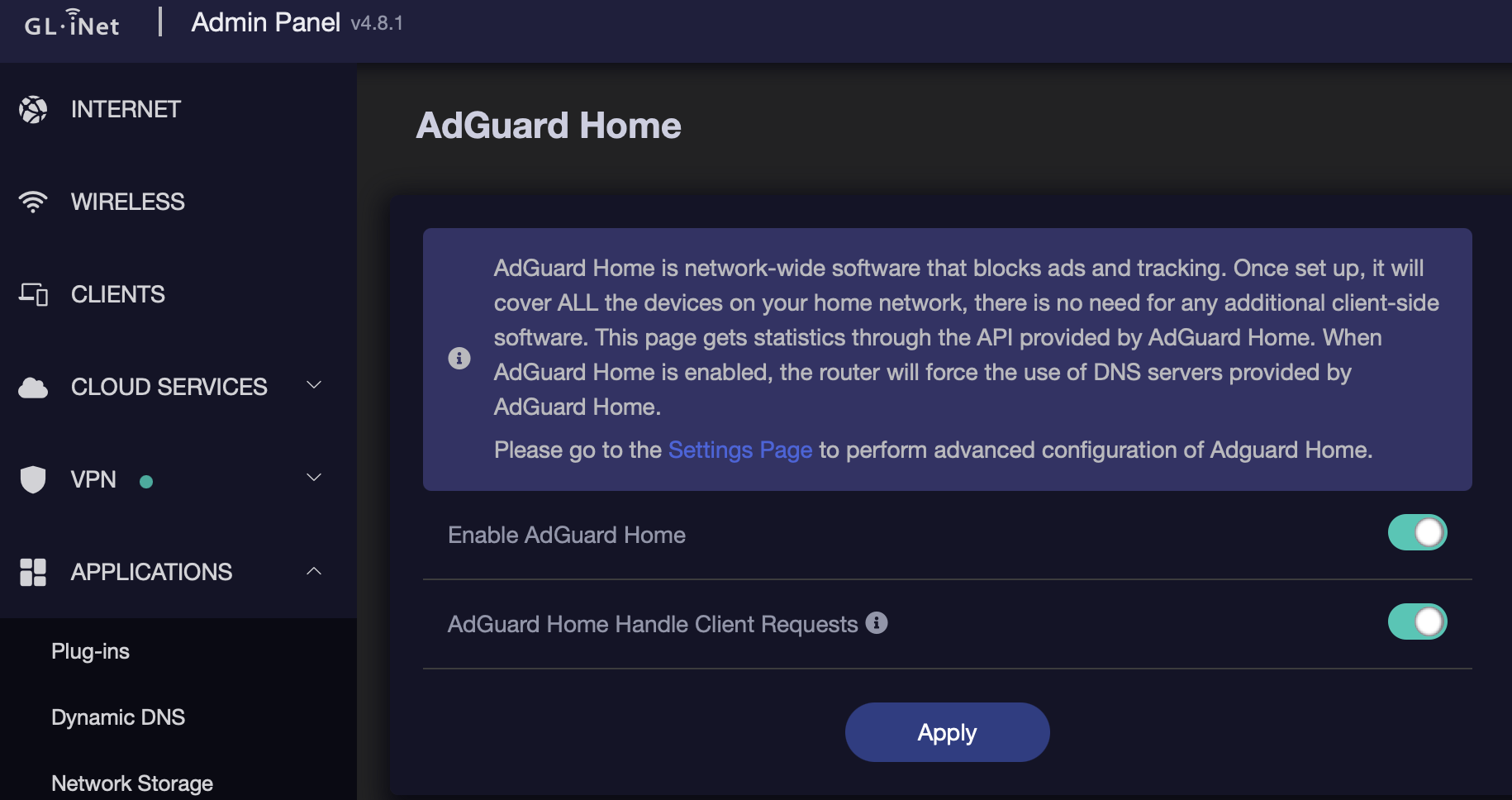Click the GL·iNet logo
Screen dimensions: 1512x800
coord(72,23)
